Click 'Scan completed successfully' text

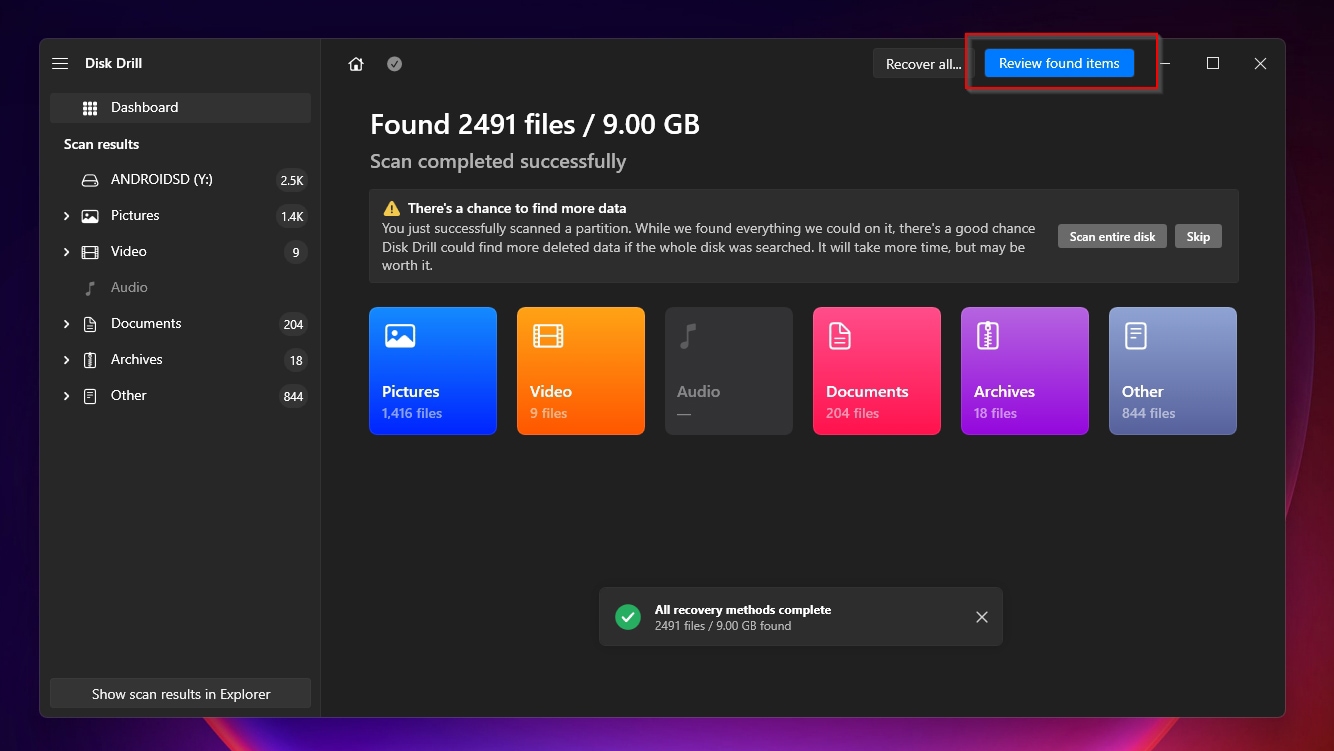[x=498, y=162]
